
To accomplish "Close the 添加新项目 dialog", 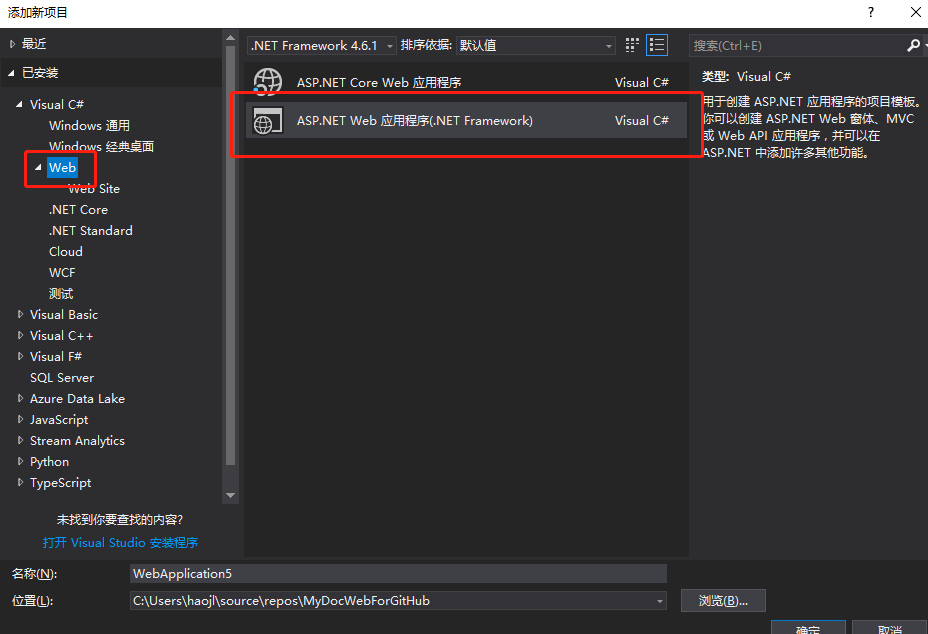I will point(915,12).
